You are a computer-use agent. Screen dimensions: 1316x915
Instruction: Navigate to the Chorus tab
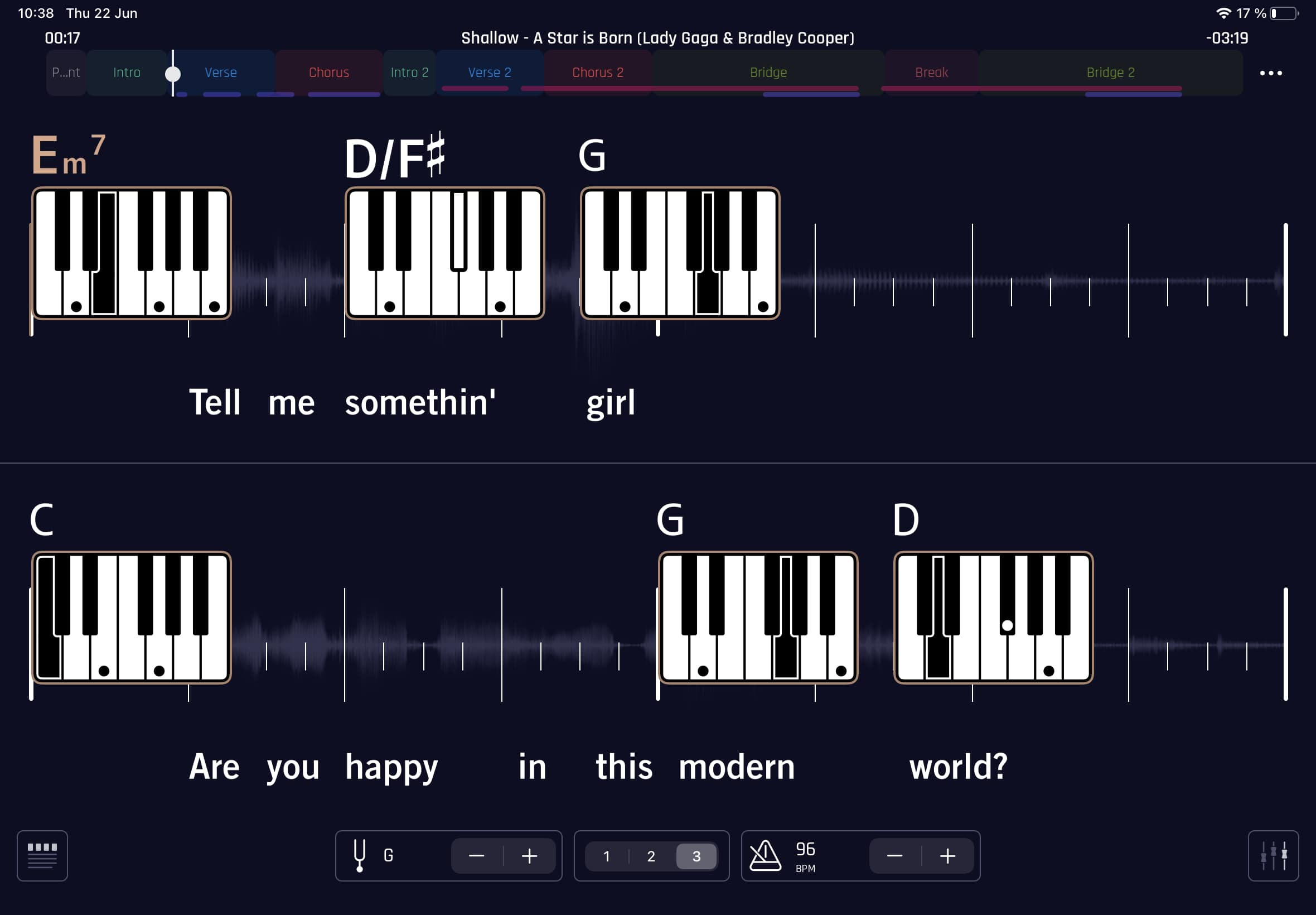coord(327,72)
